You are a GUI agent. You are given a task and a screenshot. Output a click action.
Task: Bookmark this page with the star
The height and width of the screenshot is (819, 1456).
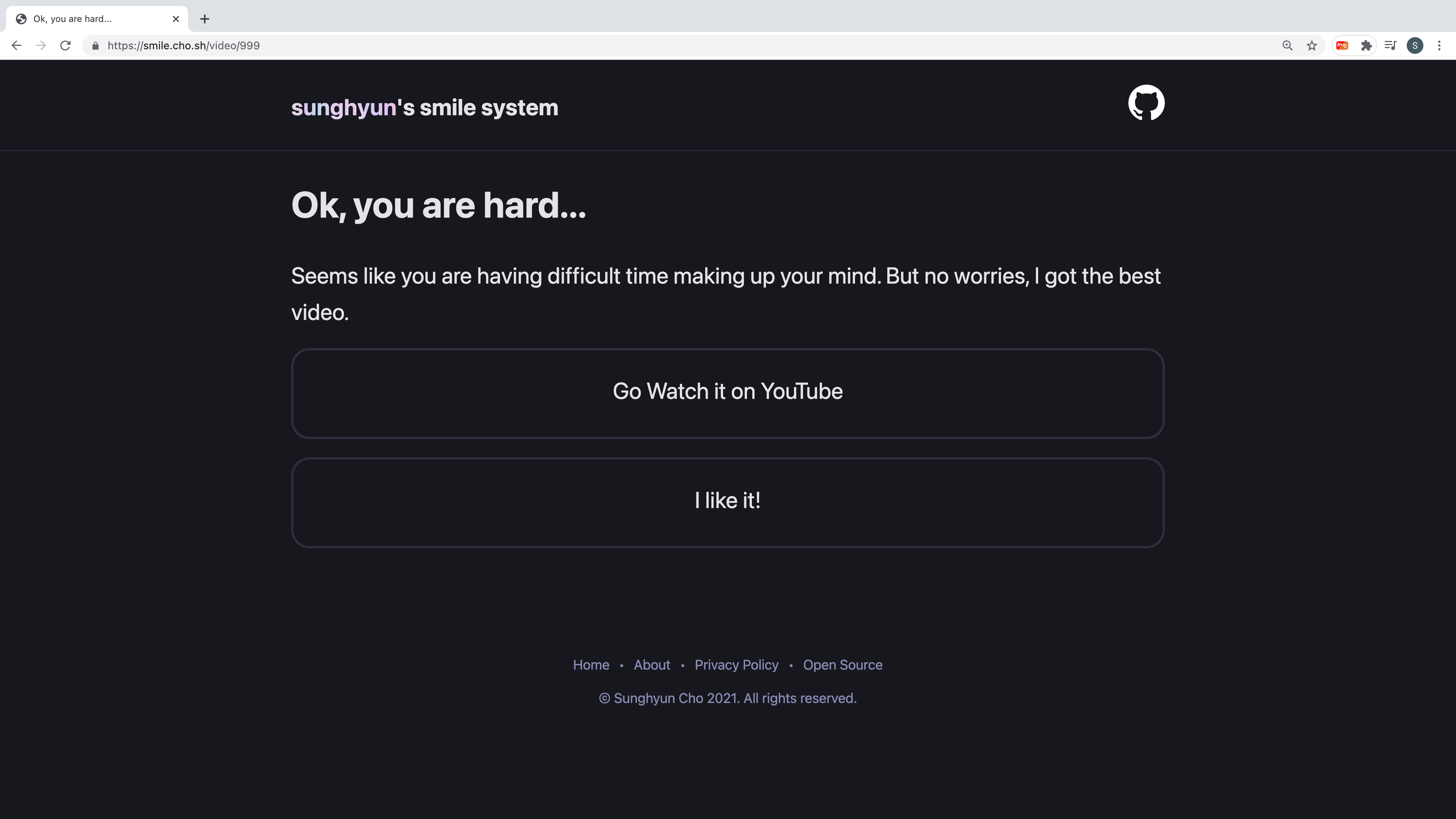point(1312,46)
